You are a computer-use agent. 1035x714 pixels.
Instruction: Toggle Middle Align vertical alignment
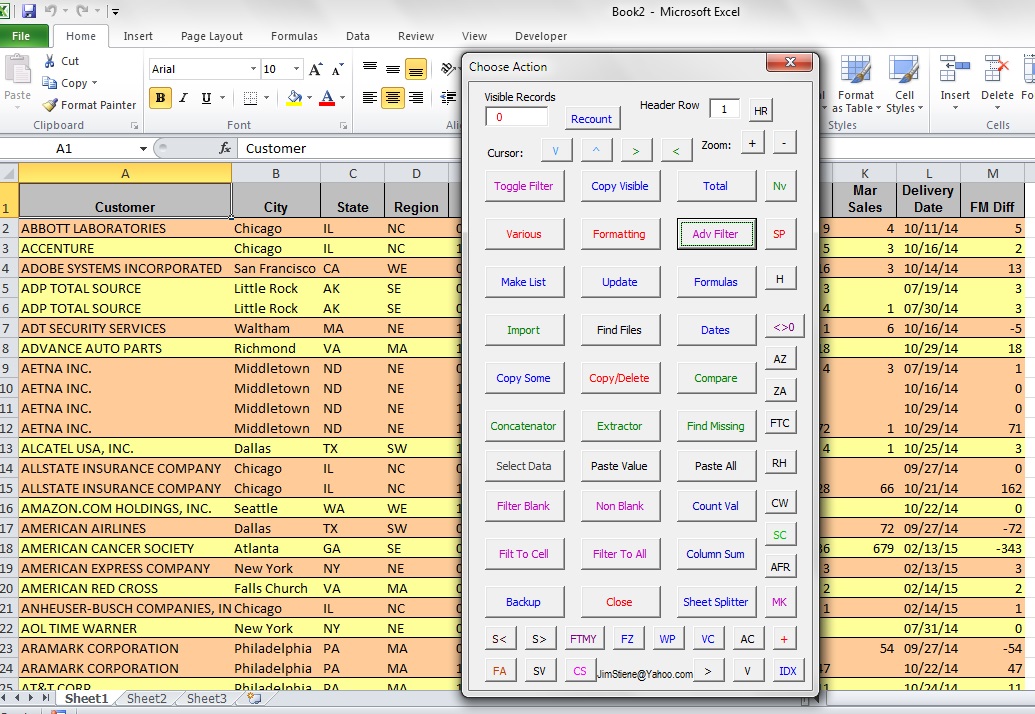393,69
